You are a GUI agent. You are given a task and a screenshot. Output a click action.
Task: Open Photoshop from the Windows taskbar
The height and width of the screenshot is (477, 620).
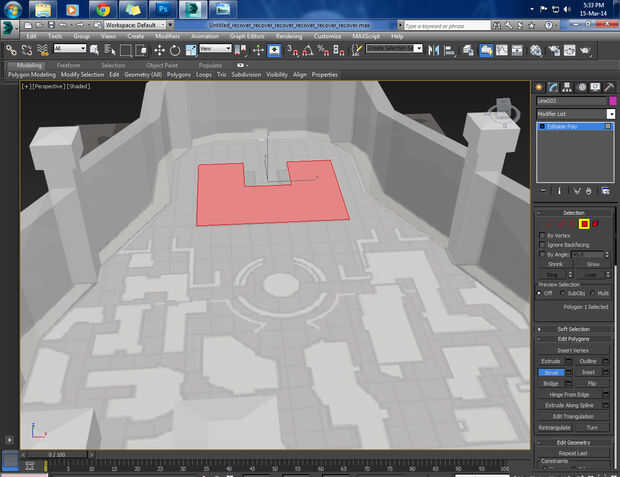[161, 10]
